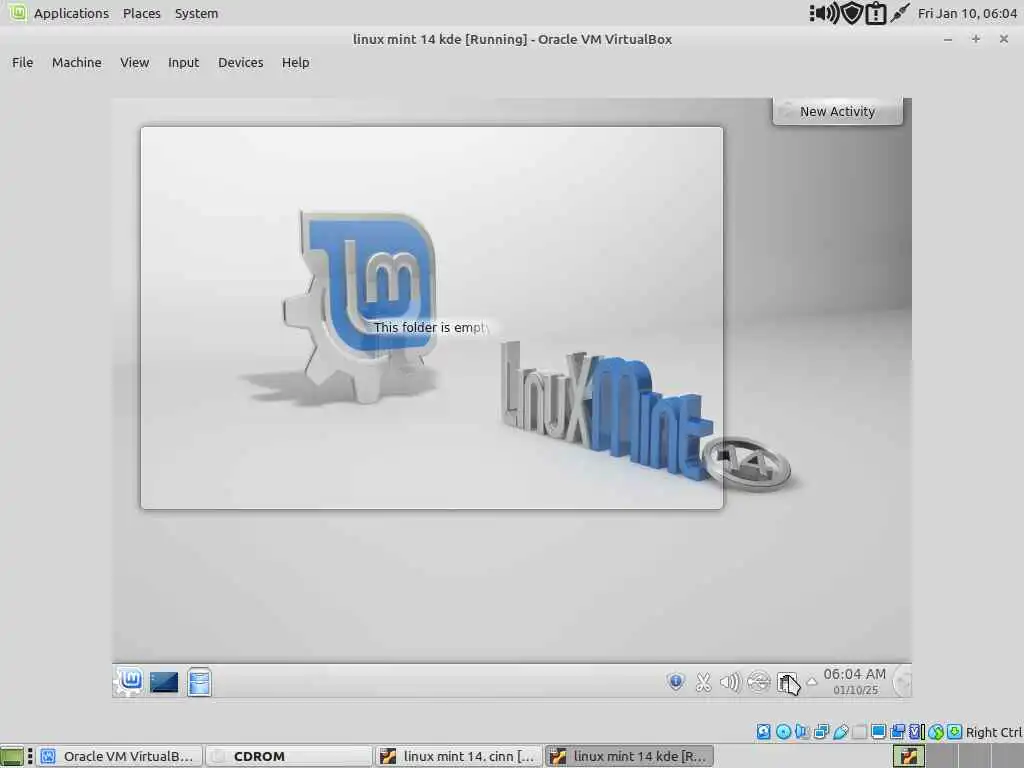Open the host Applications menu
This screenshot has width=1024, height=768.
coord(71,13)
